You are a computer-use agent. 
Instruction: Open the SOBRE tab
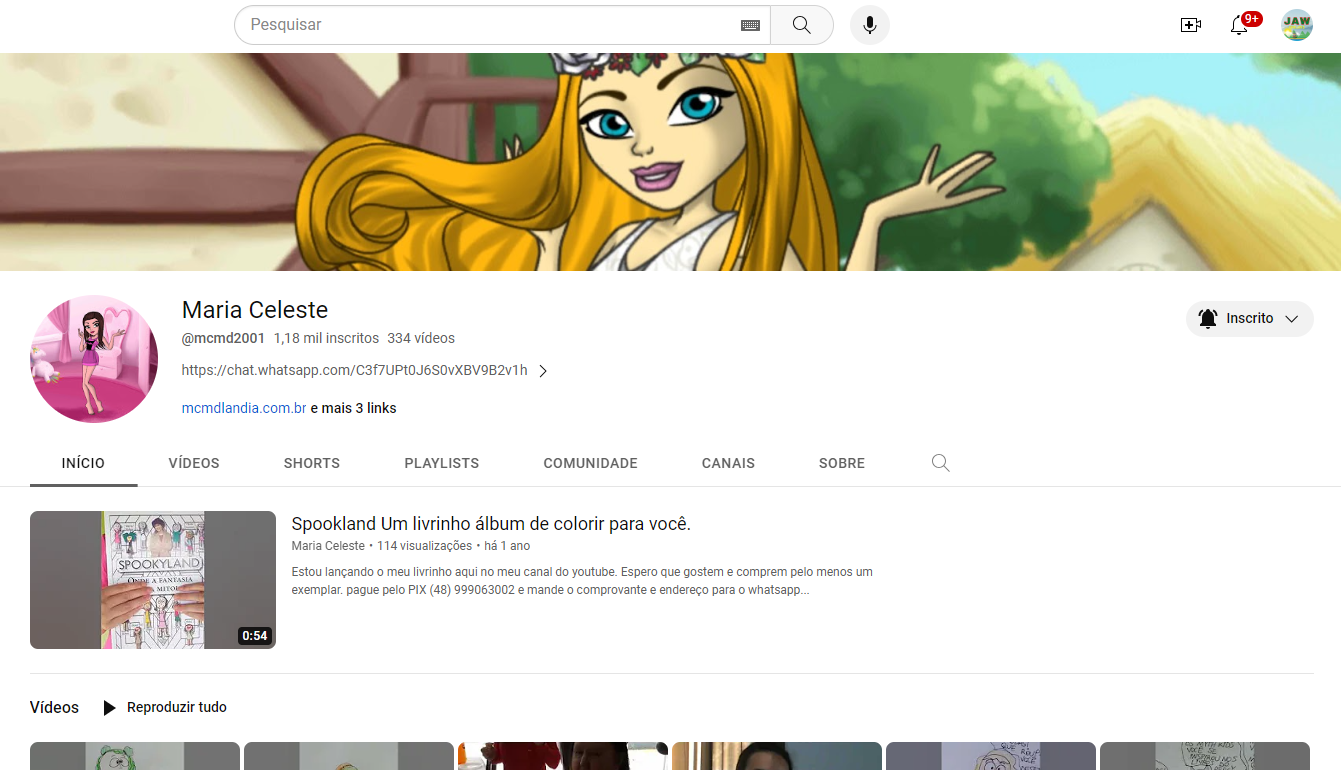pyautogui.click(x=841, y=463)
